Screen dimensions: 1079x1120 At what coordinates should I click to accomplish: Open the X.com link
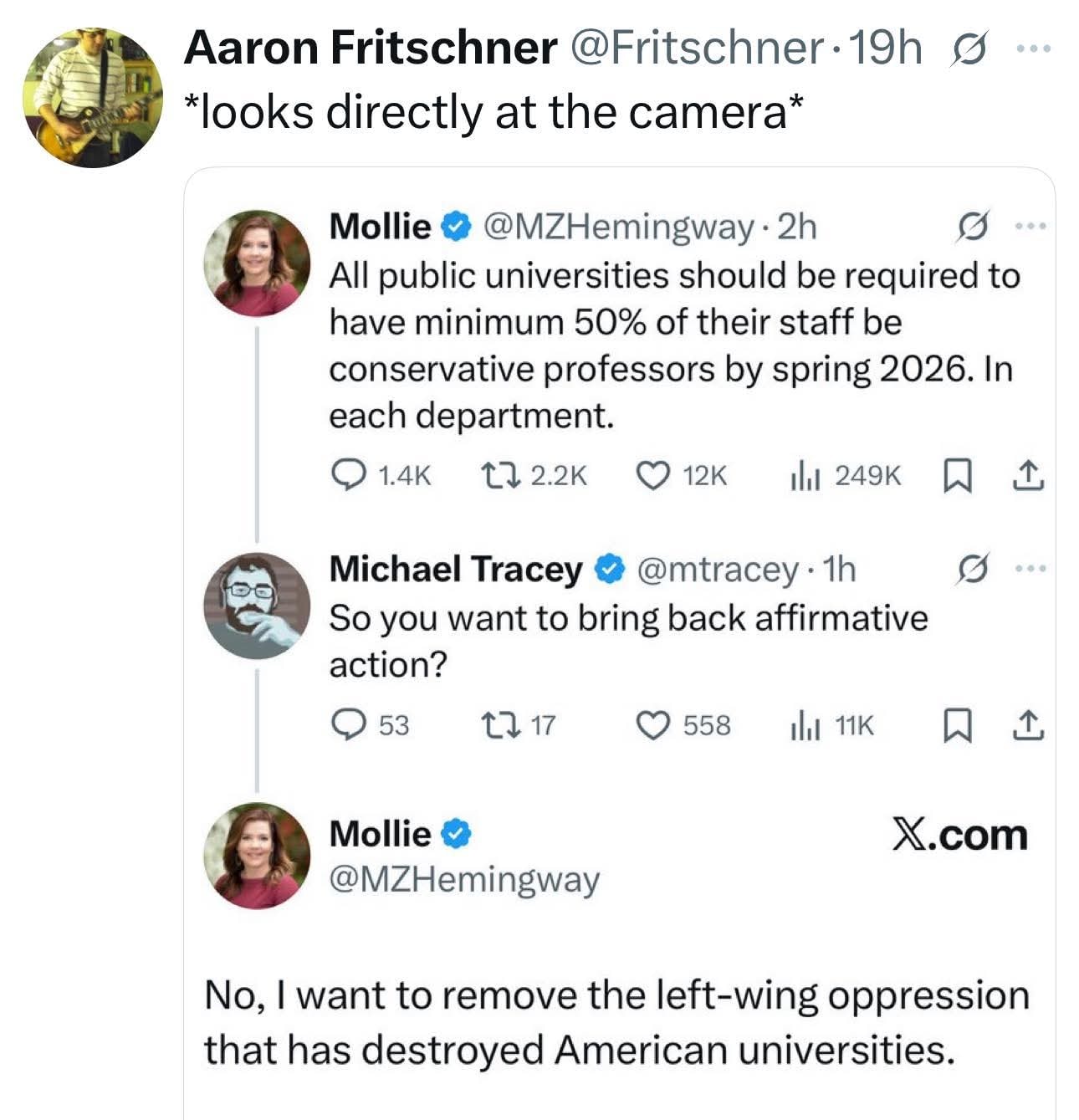[959, 835]
